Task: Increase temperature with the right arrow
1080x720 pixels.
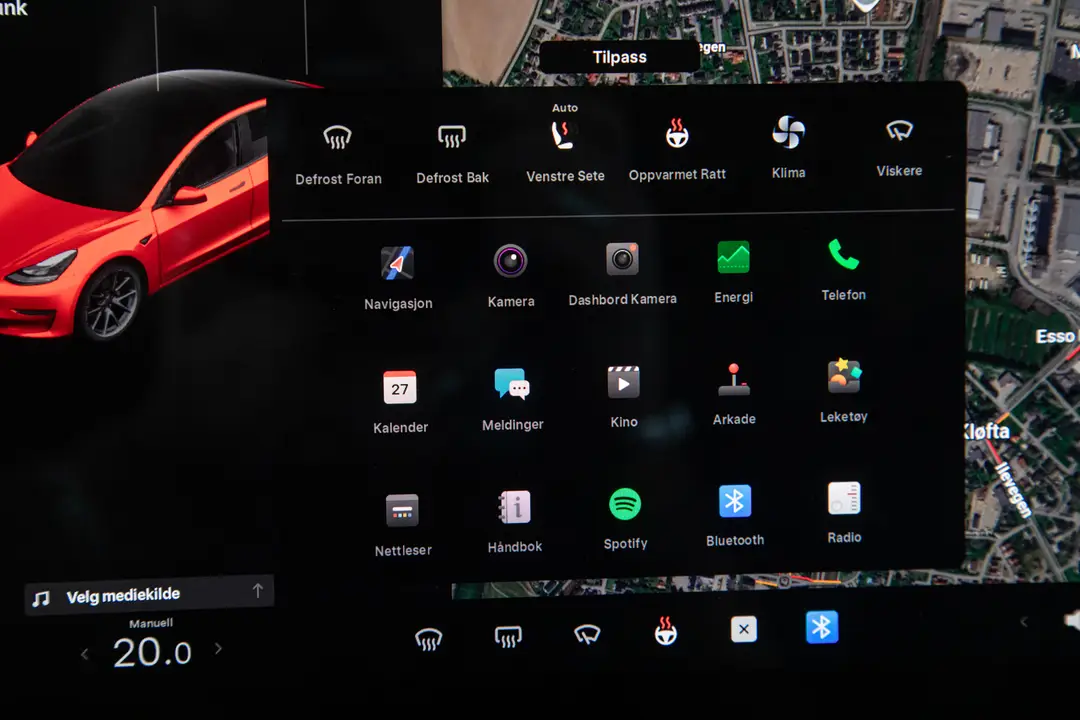Action: 218,649
